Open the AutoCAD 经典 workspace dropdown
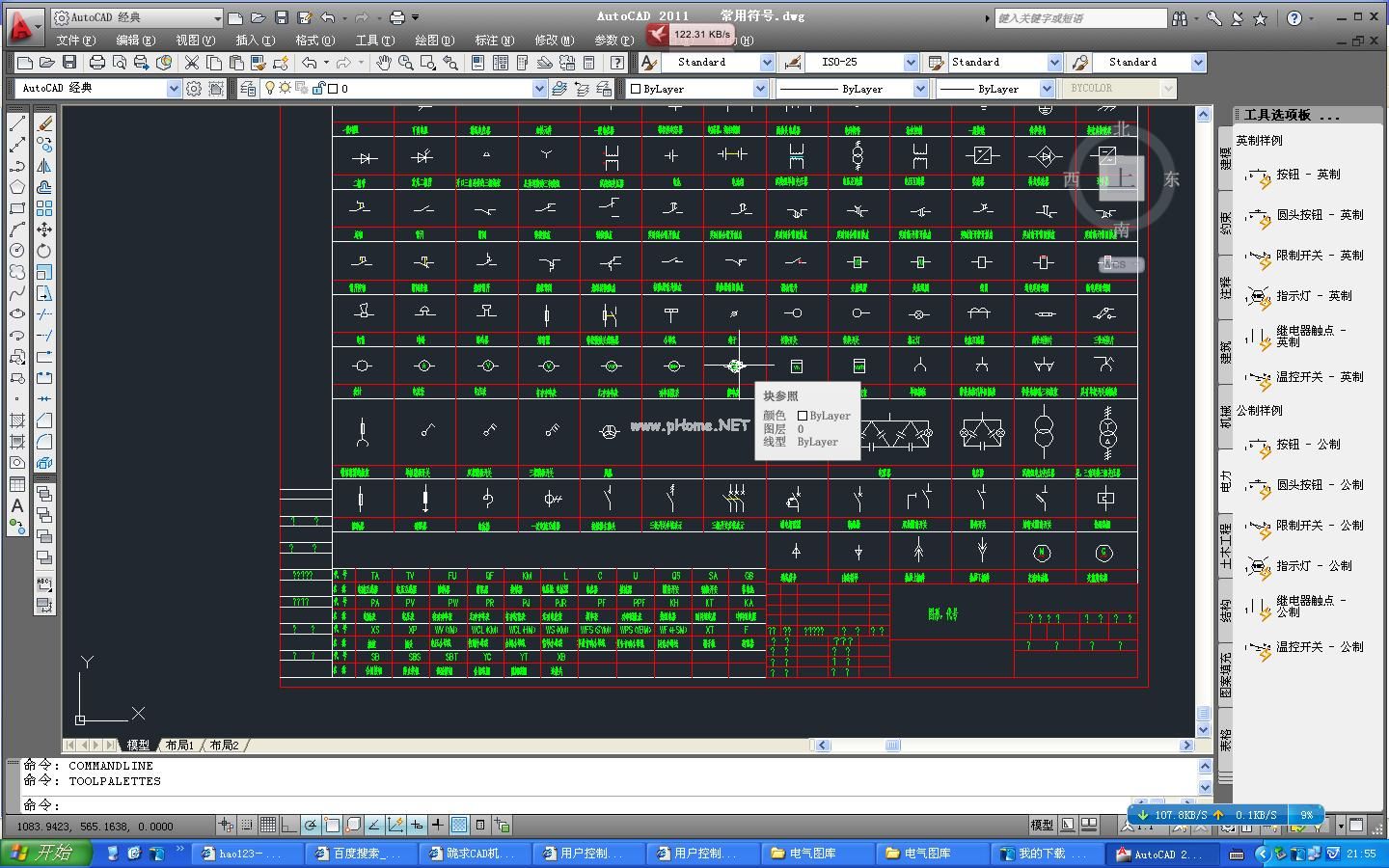 click(x=174, y=89)
